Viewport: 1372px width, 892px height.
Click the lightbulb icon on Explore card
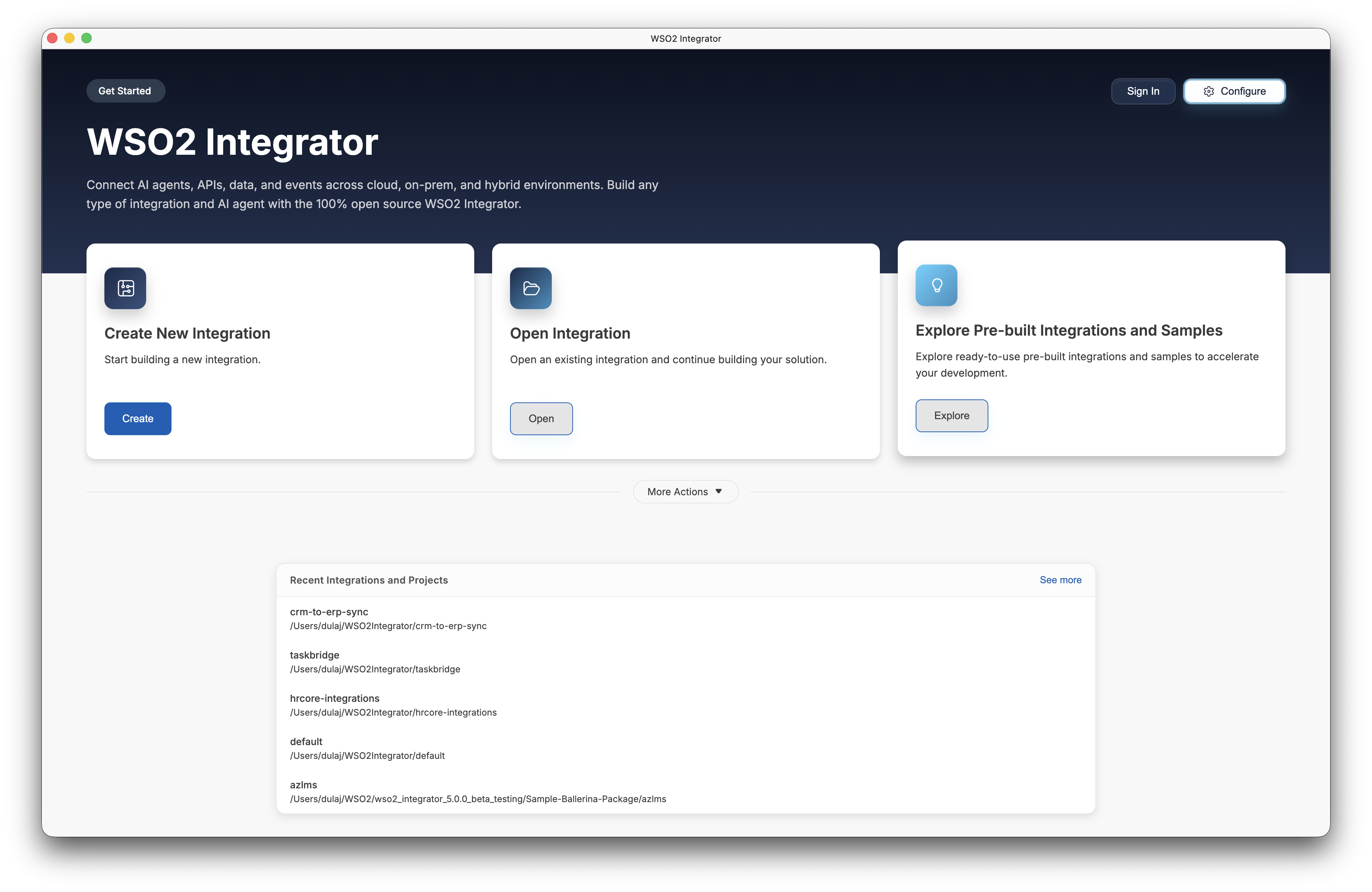point(936,285)
